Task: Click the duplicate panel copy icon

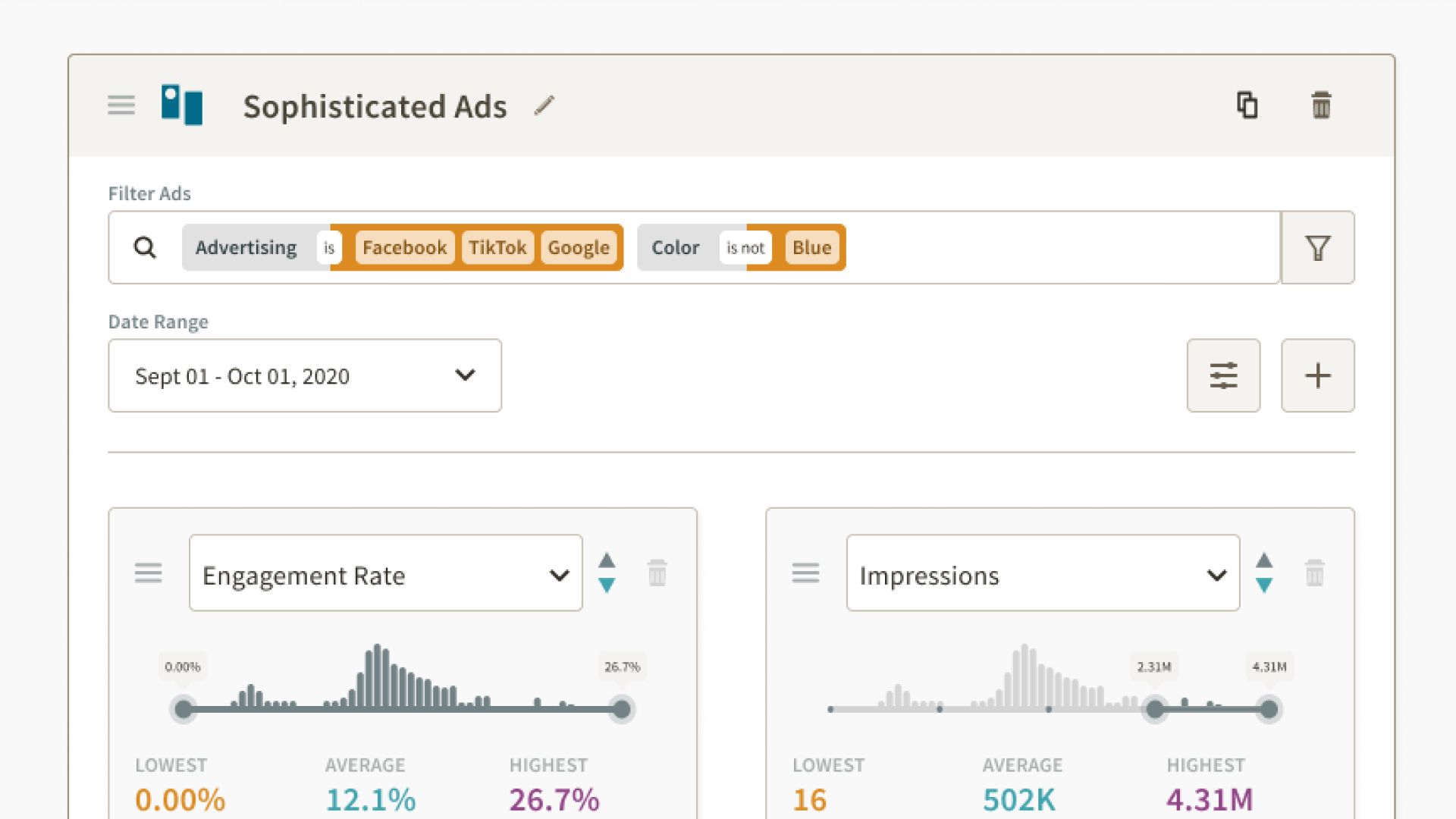Action: click(x=1247, y=105)
